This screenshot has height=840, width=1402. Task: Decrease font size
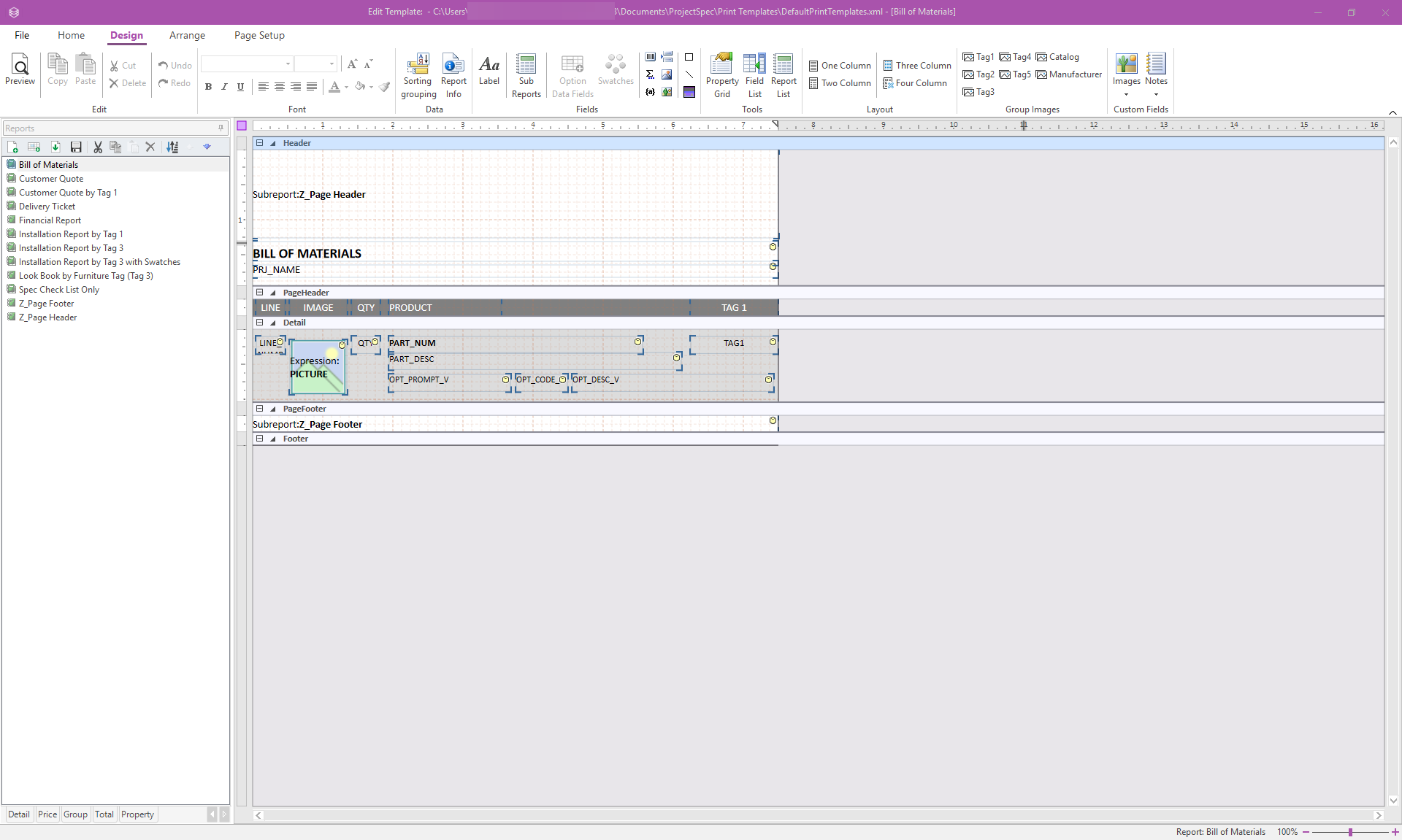tap(369, 64)
